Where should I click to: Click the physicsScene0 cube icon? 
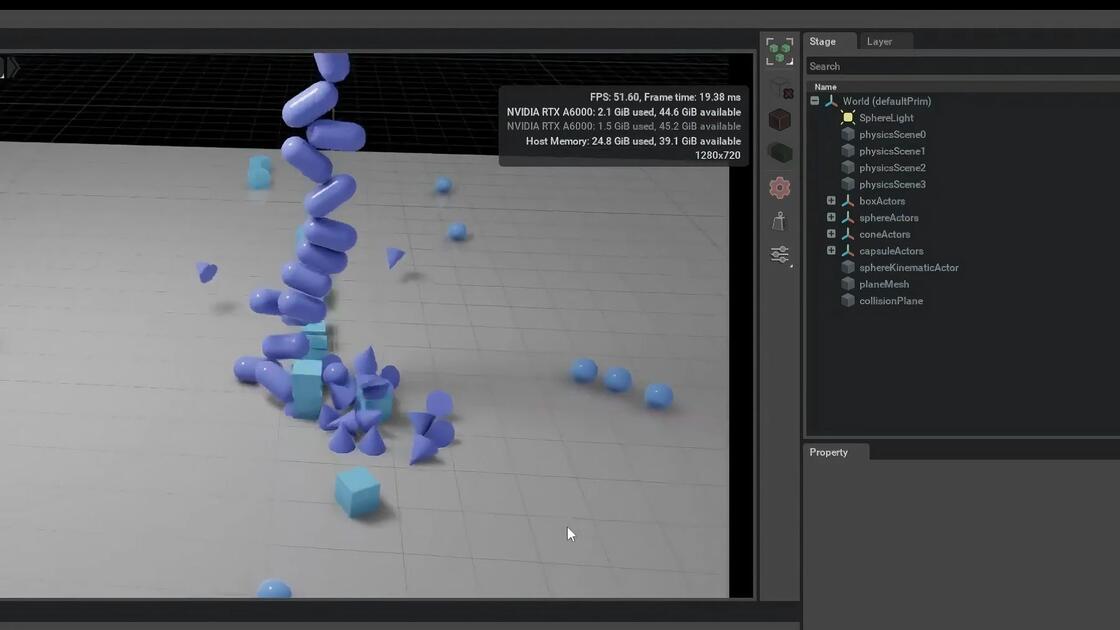coord(848,134)
